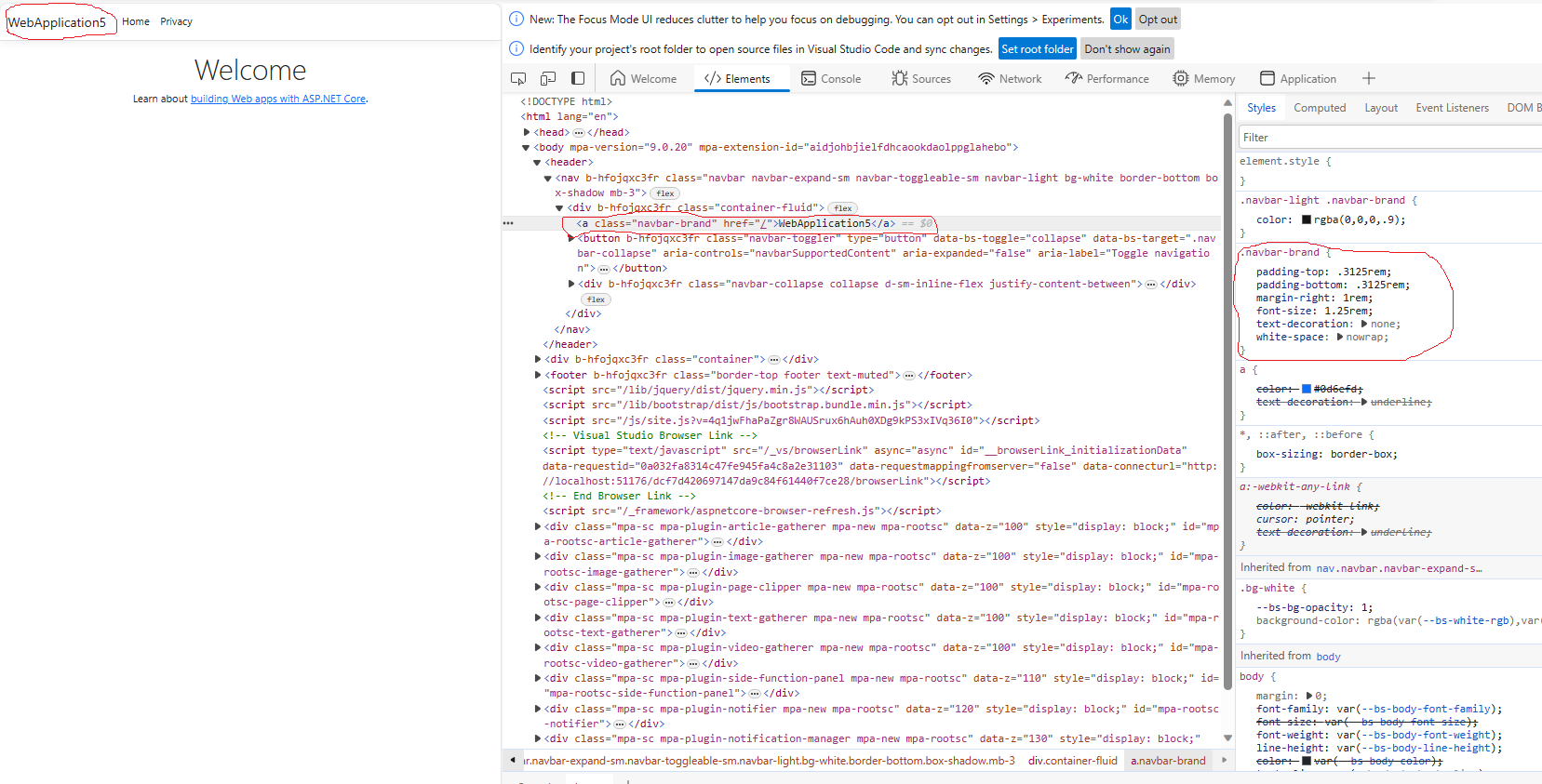Collapse the nav navbar element node
The height and width of the screenshot is (784, 1542).
pos(548,178)
